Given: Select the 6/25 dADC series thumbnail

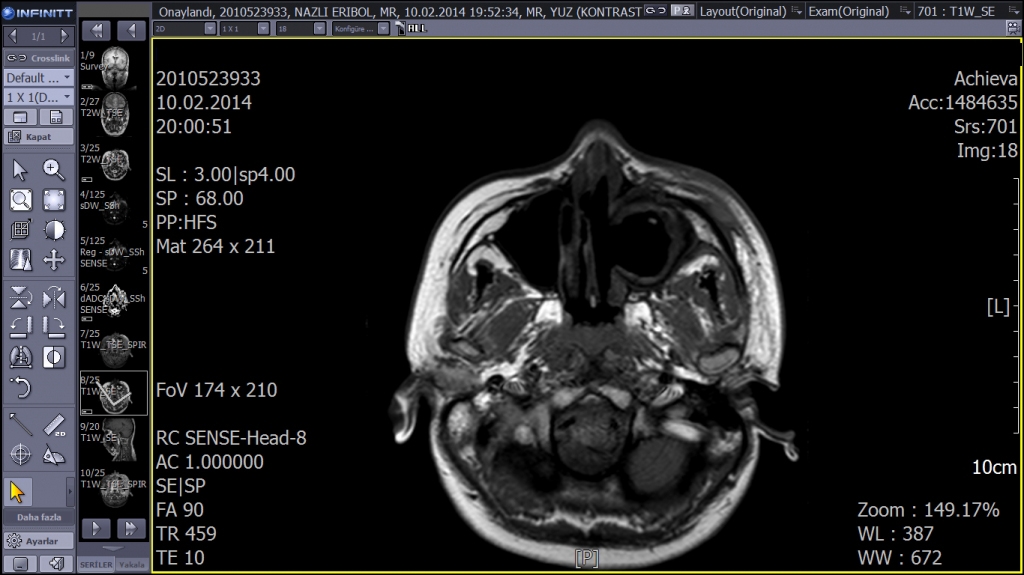Looking at the screenshot, I should tap(114, 301).
